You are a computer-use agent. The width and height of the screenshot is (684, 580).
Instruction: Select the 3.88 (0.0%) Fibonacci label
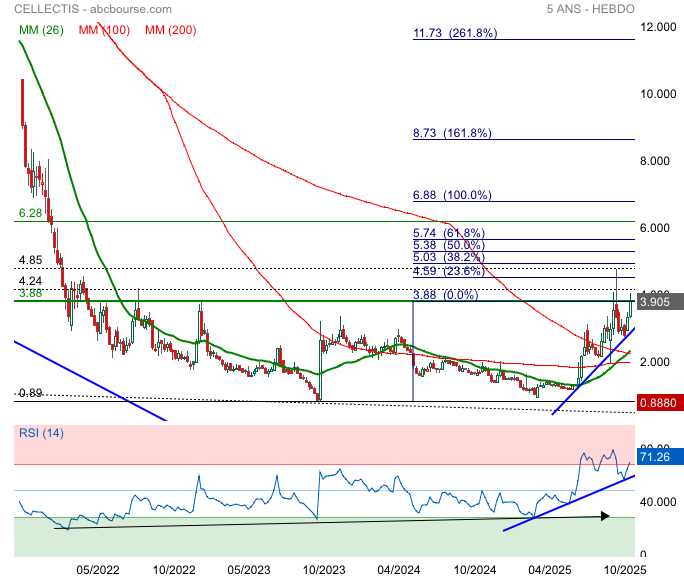pos(446,295)
